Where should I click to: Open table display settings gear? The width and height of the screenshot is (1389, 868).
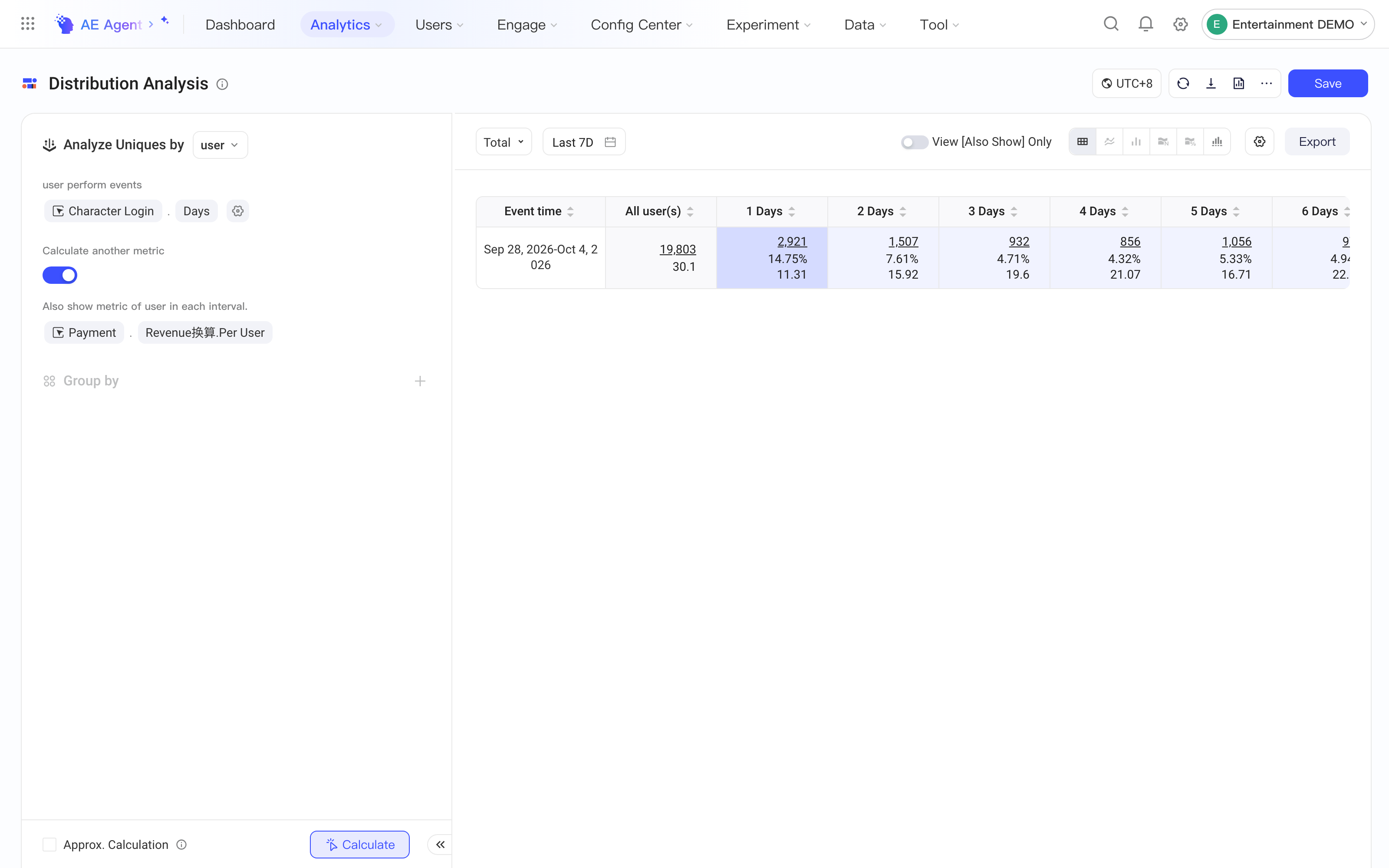pos(1259,142)
